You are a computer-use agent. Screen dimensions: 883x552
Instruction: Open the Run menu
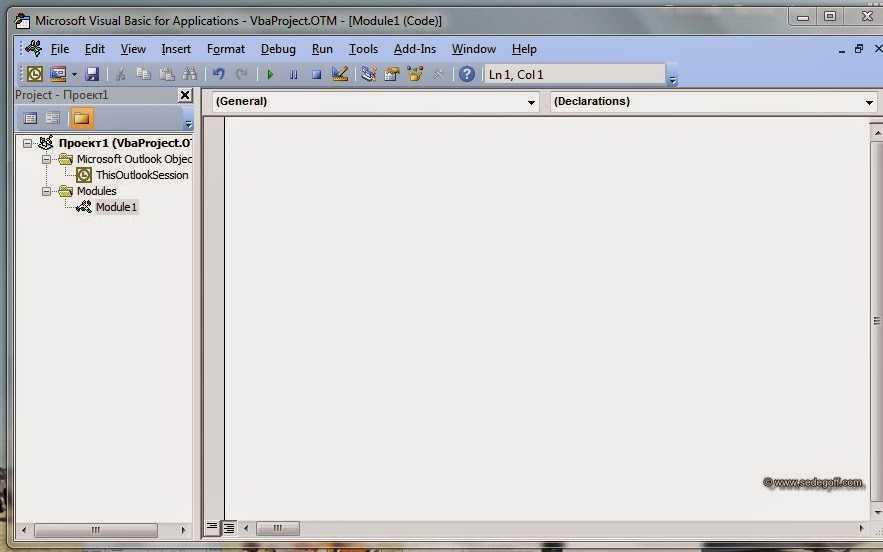(322, 49)
